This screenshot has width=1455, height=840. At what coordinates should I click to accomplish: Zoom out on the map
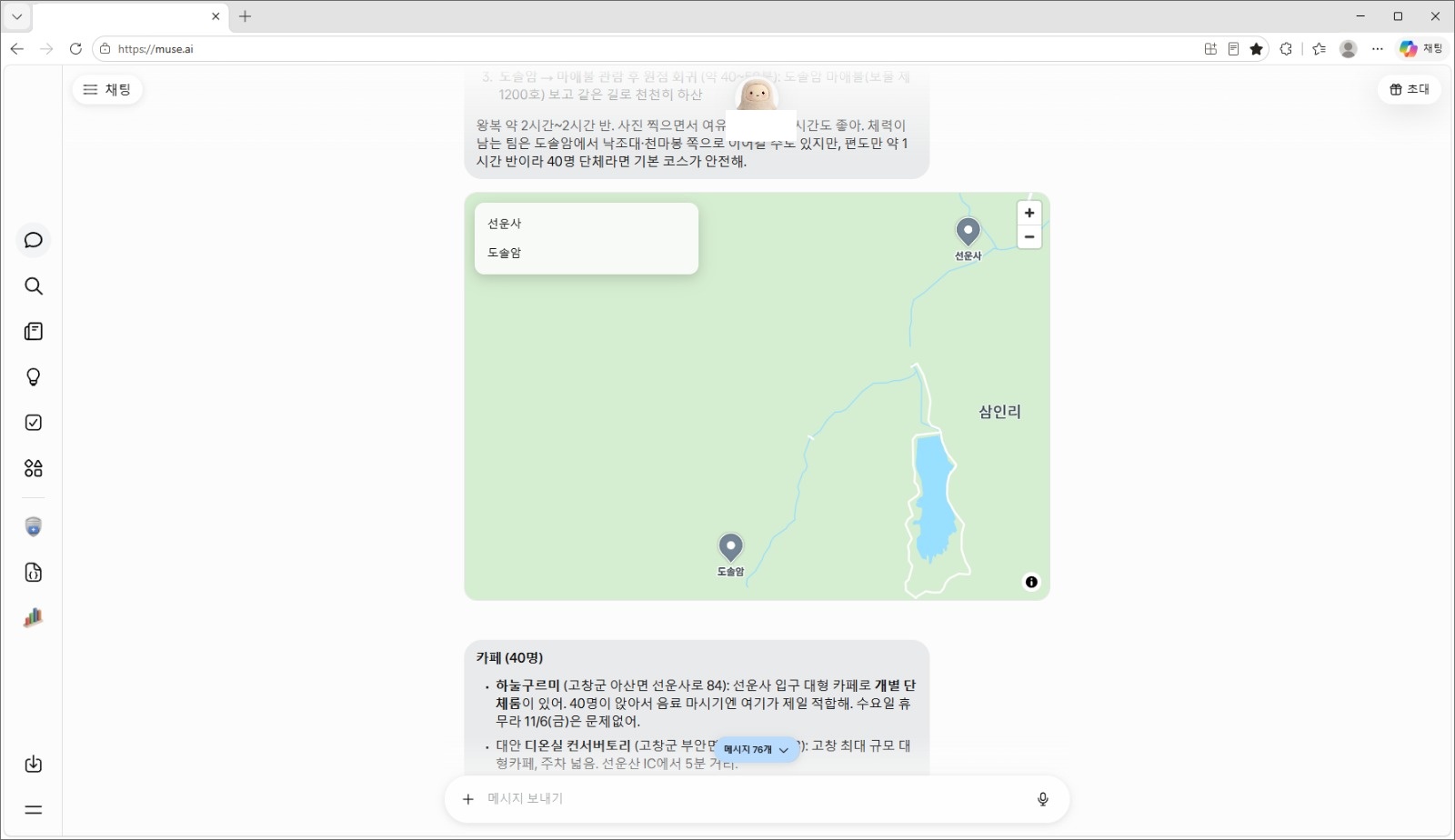1029,236
